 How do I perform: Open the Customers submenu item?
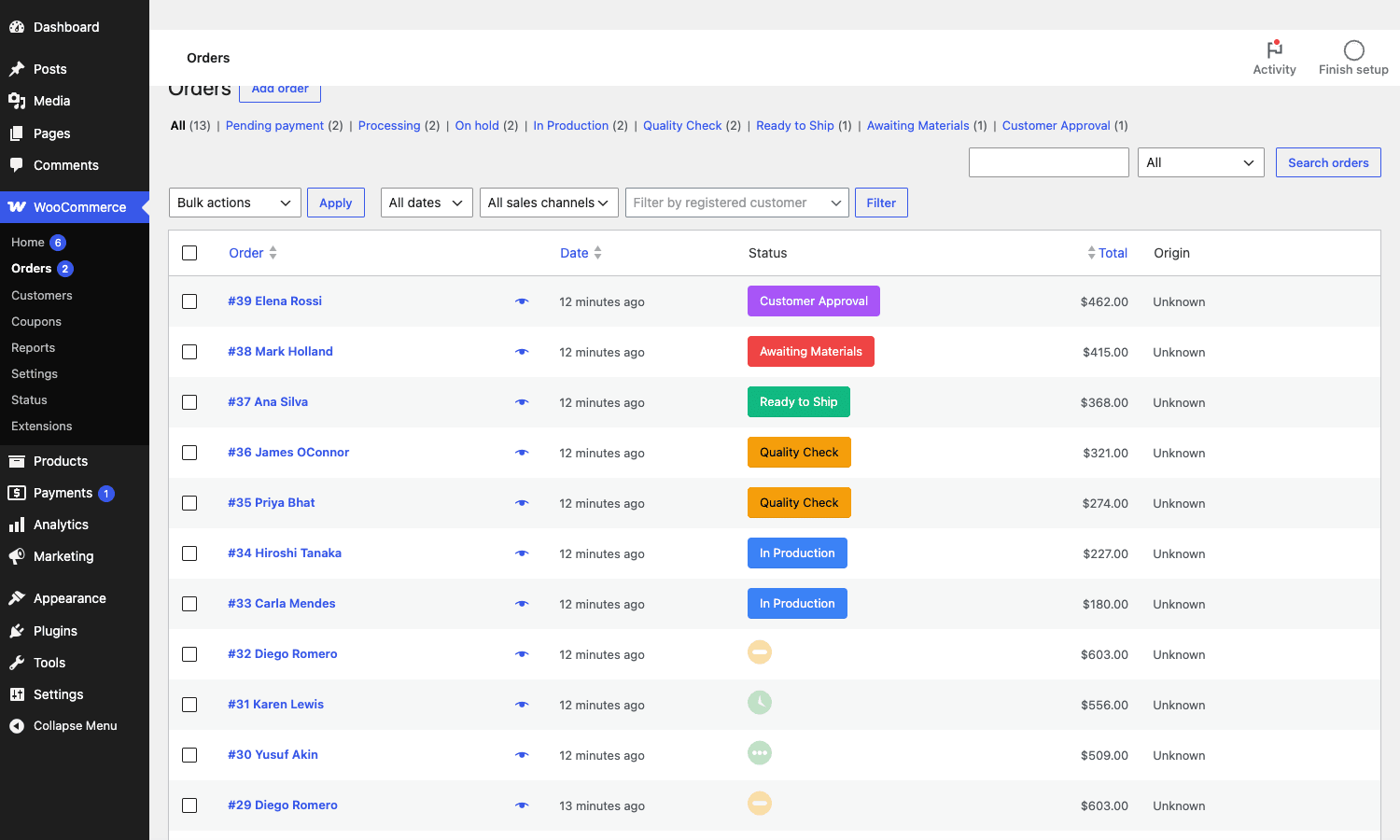(42, 295)
